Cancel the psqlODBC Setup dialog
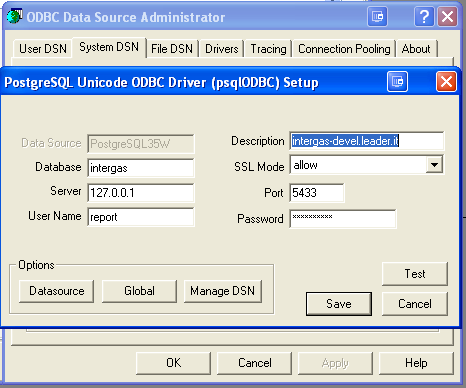The image size is (466, 388). [415, 304]
